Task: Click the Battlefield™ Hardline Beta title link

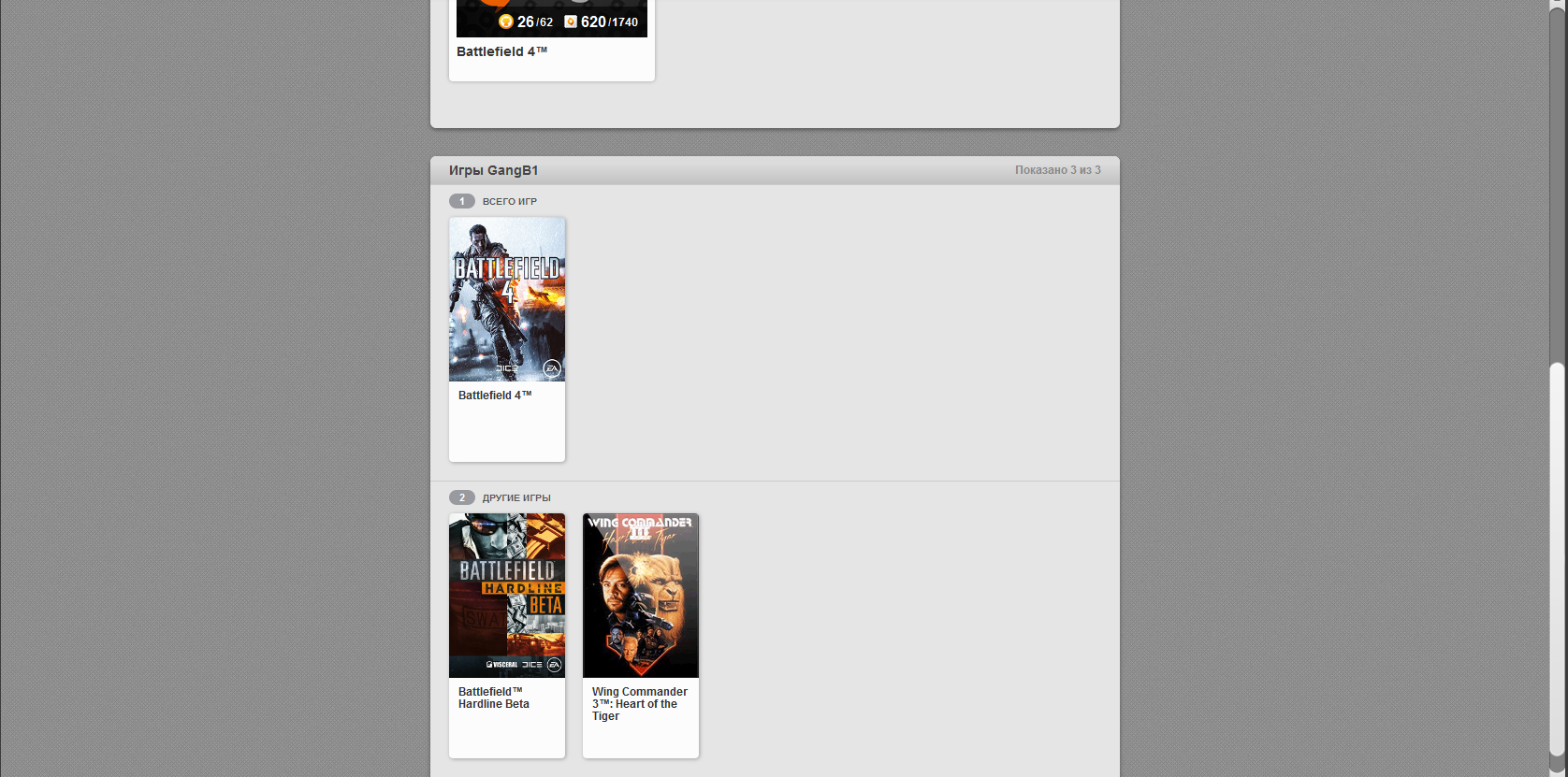Action: click(494, 698)
